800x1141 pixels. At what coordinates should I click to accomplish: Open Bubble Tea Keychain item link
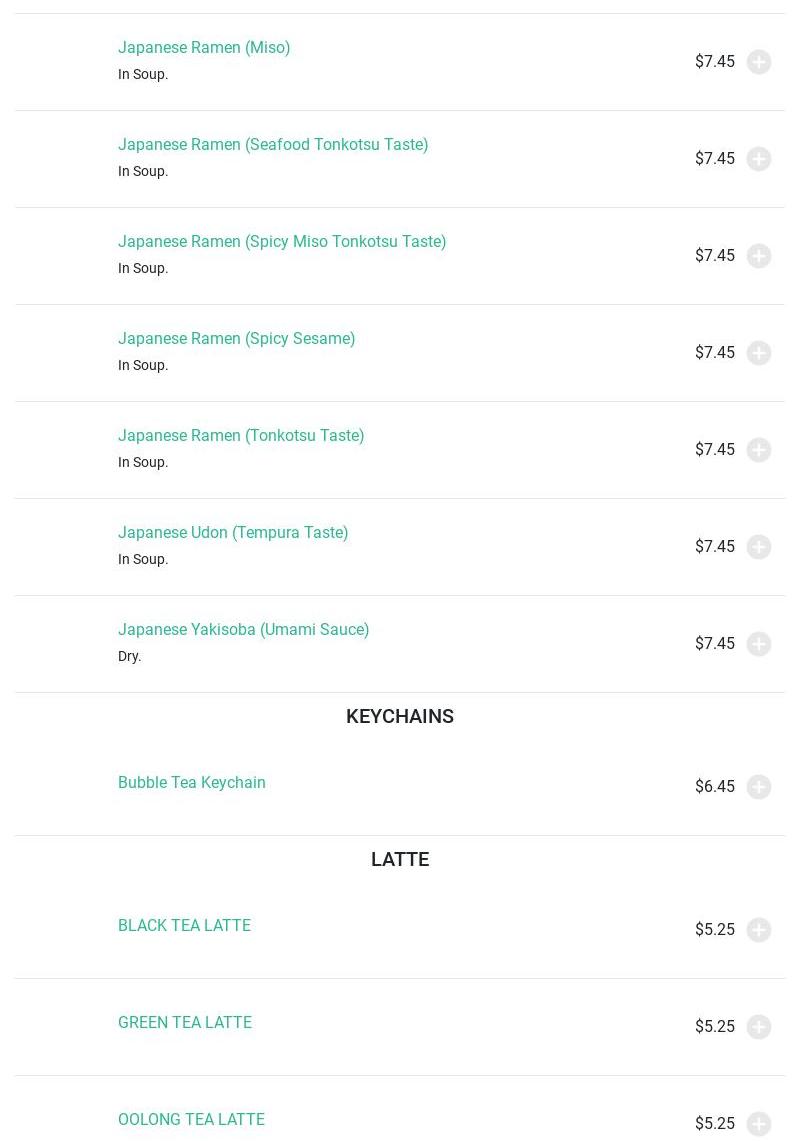pyautogui.click(x=191, y=782)
